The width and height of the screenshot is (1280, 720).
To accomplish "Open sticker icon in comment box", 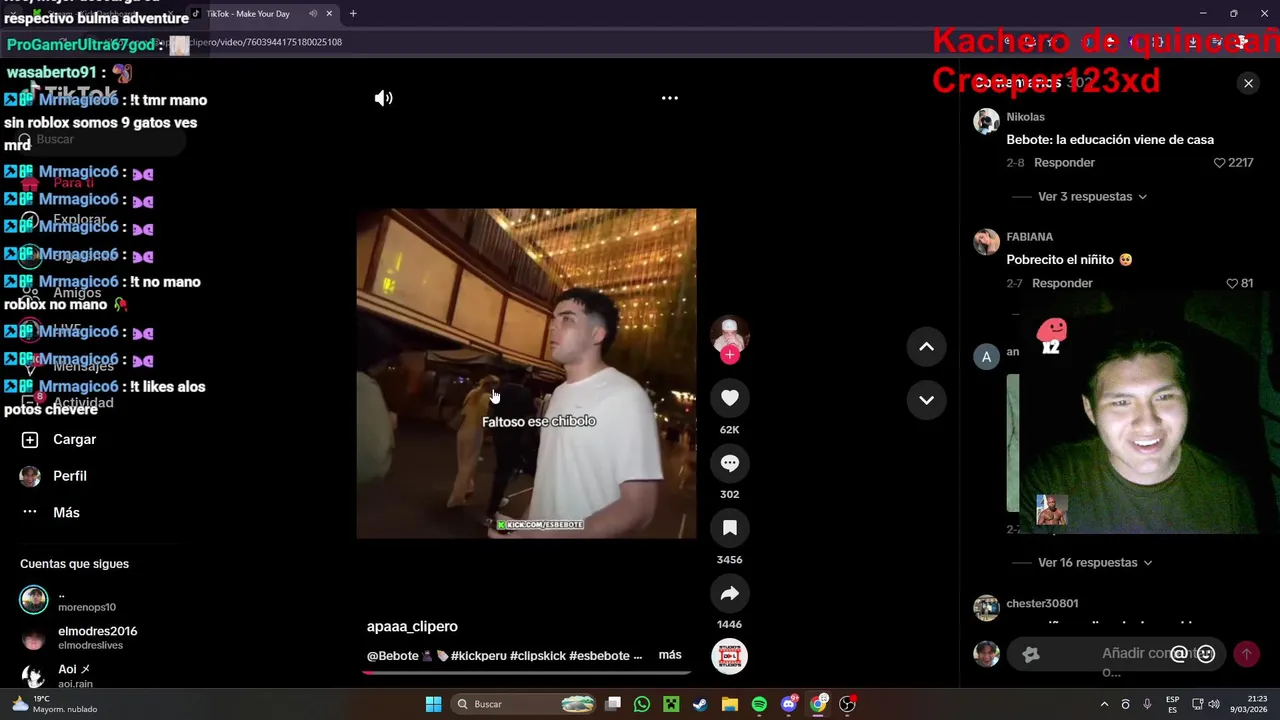I will click(x=1031, y=654).
